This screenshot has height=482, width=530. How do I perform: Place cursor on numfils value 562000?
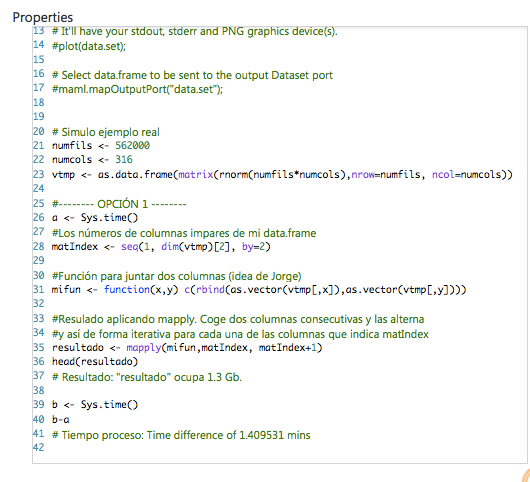(x=132, y=146)
